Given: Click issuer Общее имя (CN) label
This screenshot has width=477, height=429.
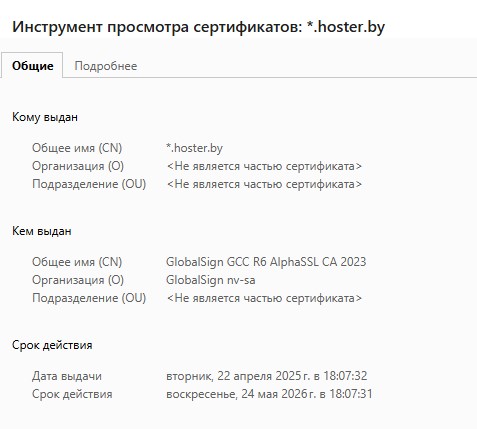Looking at the screenshot, I should [x=77, y=262].
